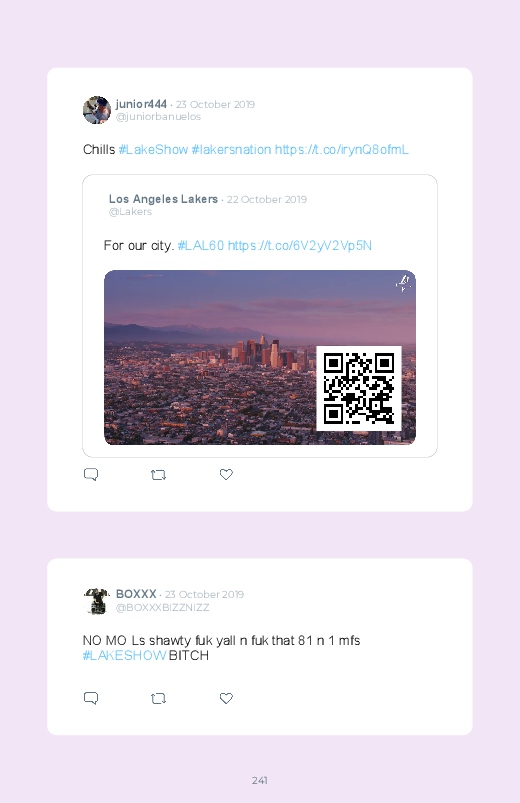Click reply icon under junior444's tweet
The width and height of the screenshot is (520, 803).
point(91,474)
